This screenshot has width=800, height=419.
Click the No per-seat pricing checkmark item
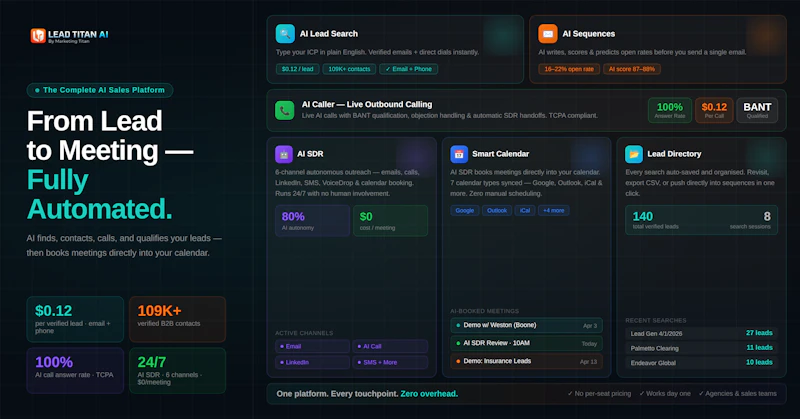click(599, 393)
